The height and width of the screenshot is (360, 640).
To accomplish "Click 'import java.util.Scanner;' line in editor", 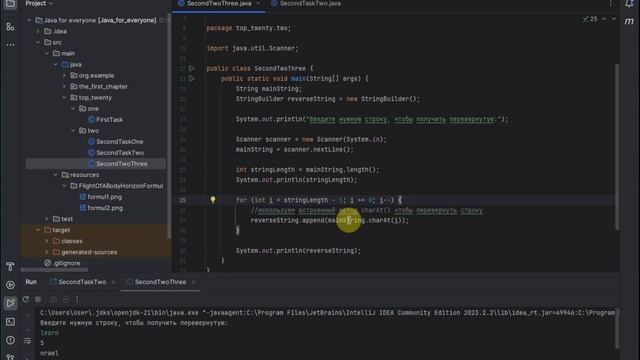I will [x=252, y=48].
